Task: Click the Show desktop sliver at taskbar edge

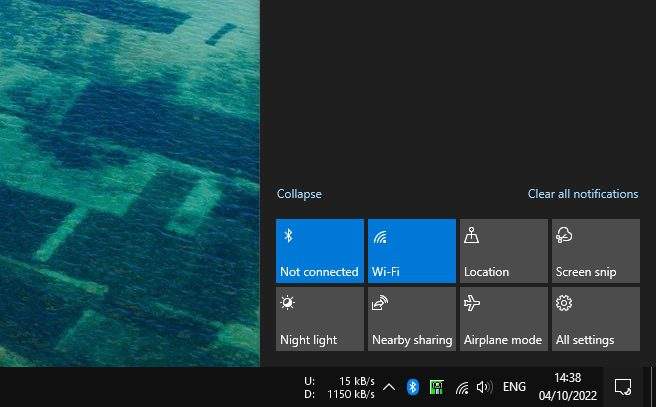Action: [652, 387]
